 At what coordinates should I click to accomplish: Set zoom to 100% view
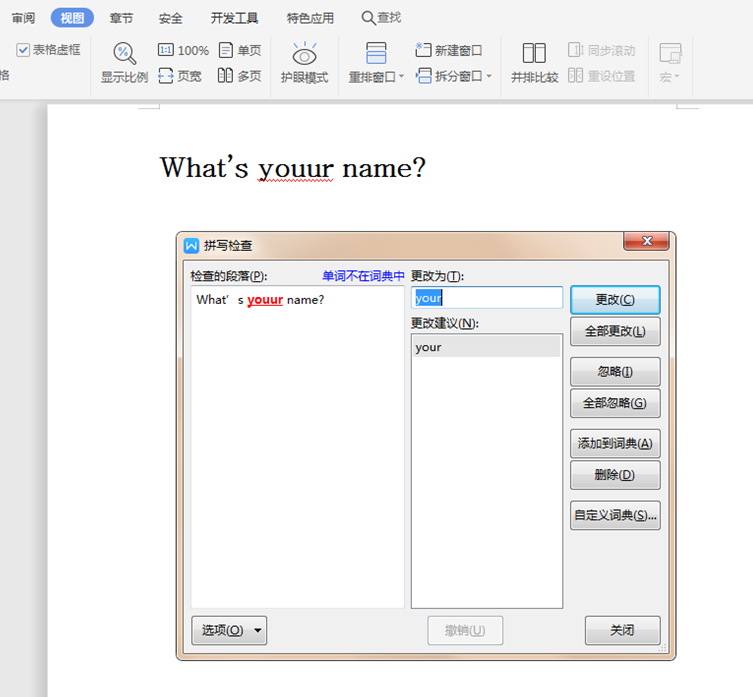click(x=184, y=50)
